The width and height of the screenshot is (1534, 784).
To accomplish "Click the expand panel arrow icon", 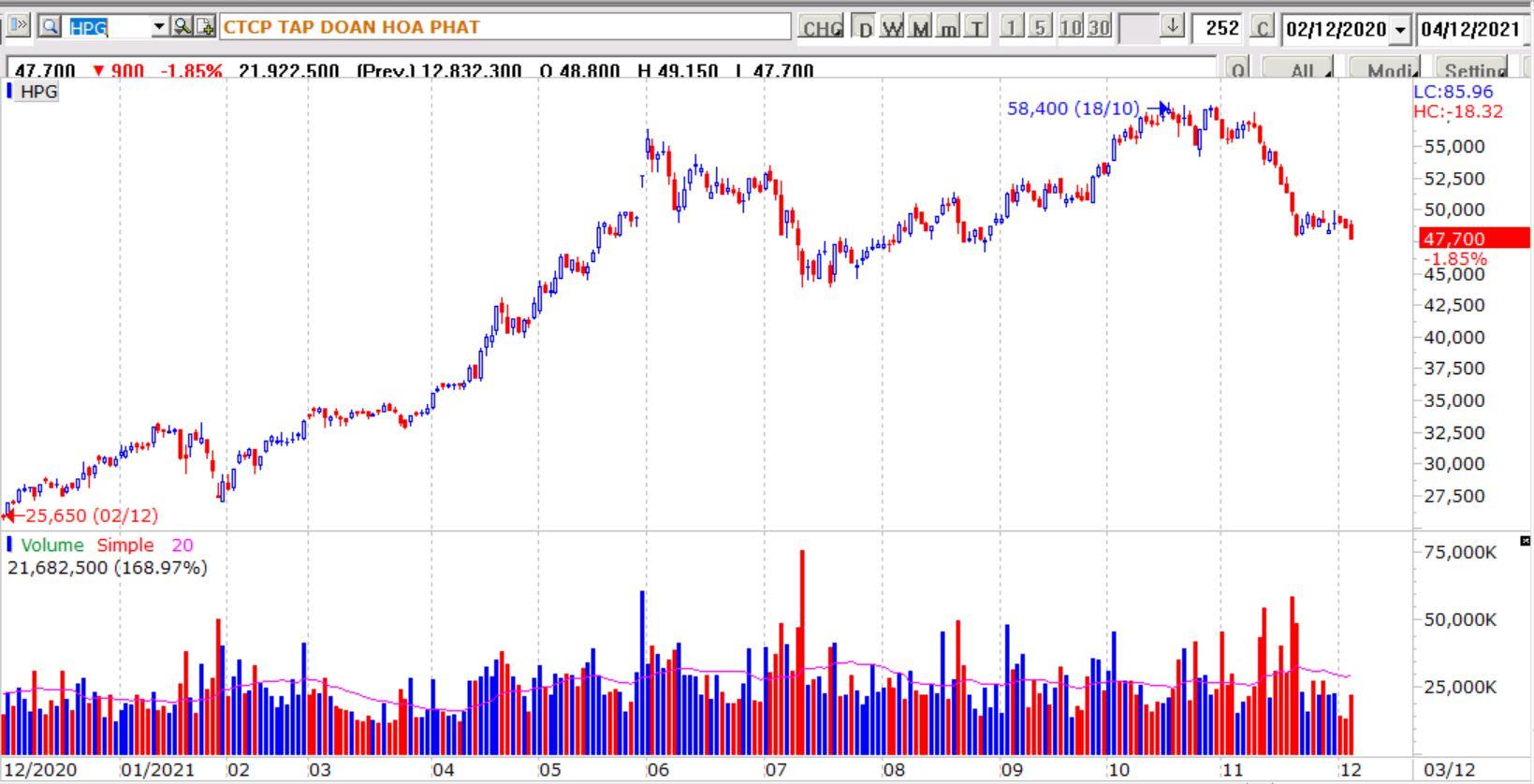I will pyautogui.click(x=19, y=26).
